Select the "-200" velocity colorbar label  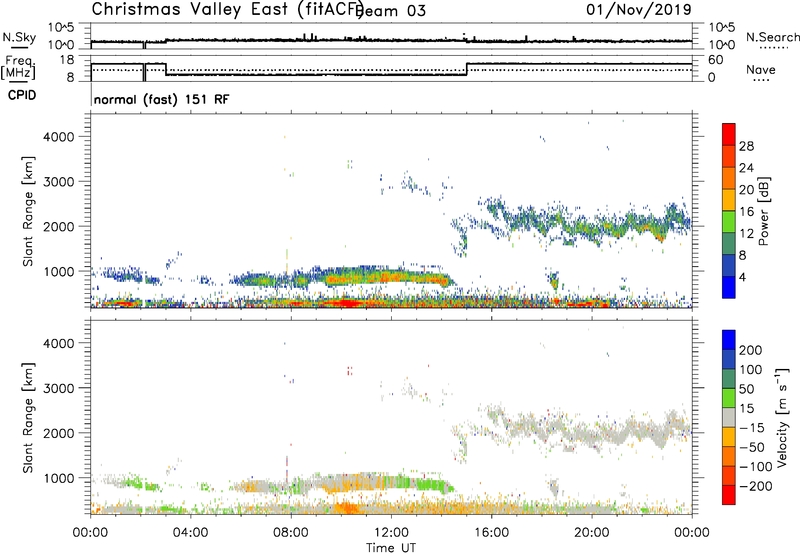[x=755, y=487]
